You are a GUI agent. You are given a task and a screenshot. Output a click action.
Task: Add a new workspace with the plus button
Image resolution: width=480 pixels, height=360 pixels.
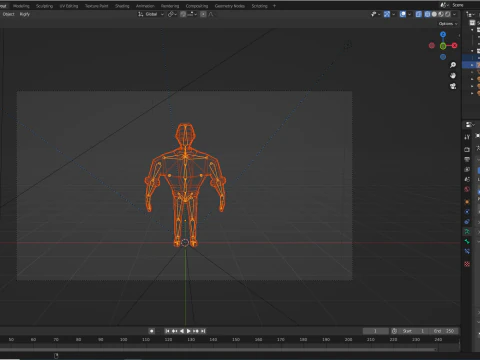point(274,6)
